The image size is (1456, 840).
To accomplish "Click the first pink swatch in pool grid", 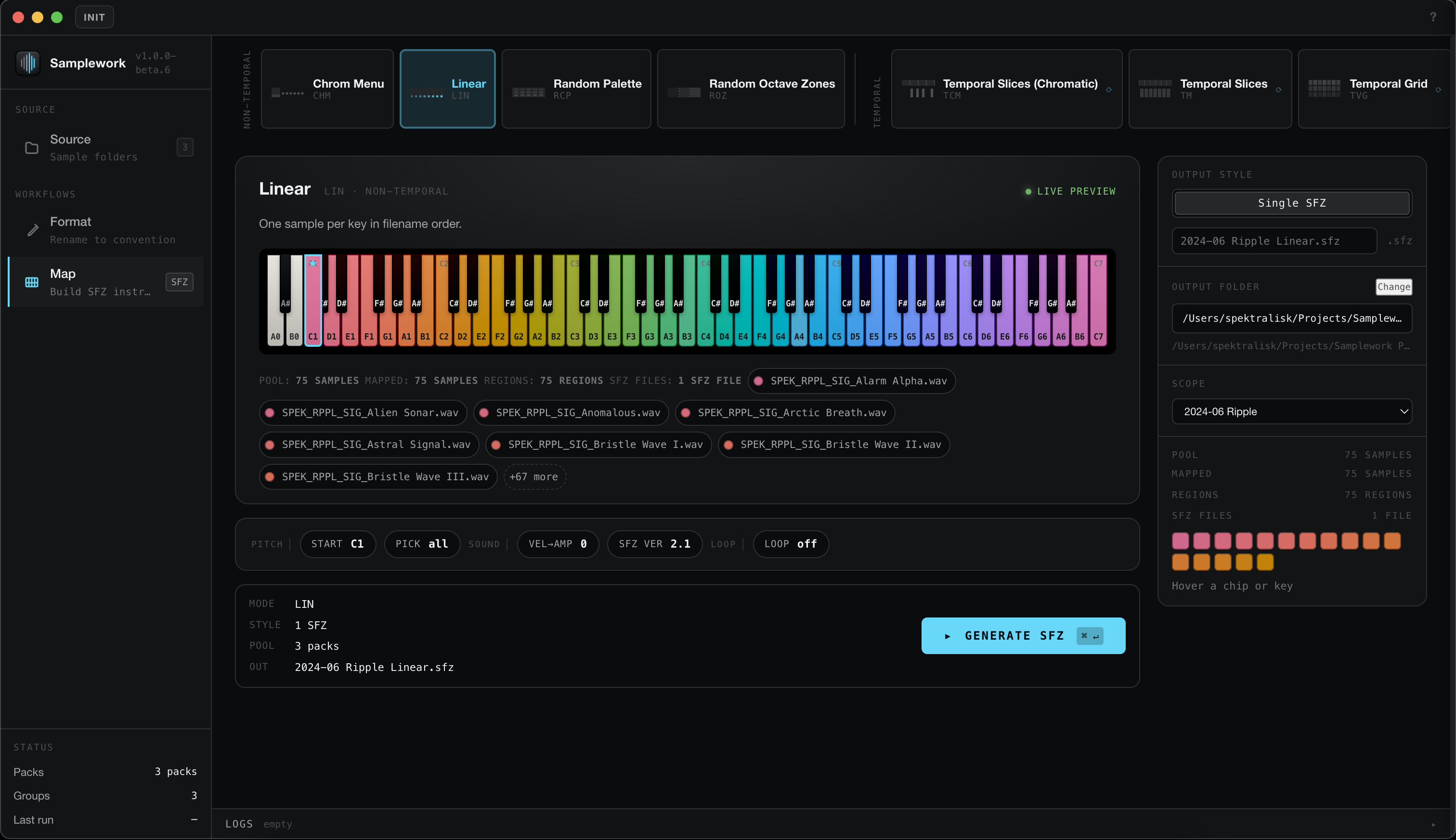I will 1181,541.
